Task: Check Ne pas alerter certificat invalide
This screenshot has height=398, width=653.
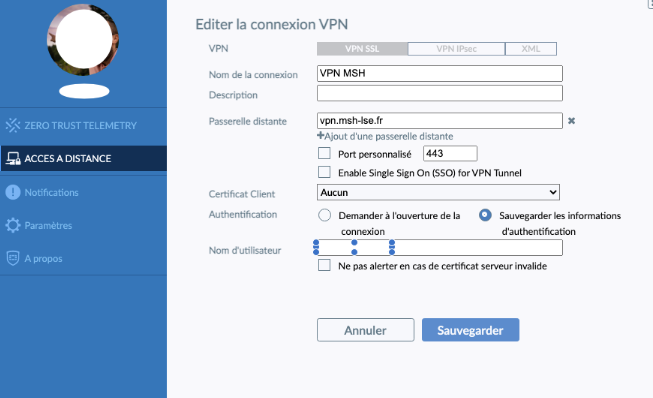Action: [x=324, y=266]
